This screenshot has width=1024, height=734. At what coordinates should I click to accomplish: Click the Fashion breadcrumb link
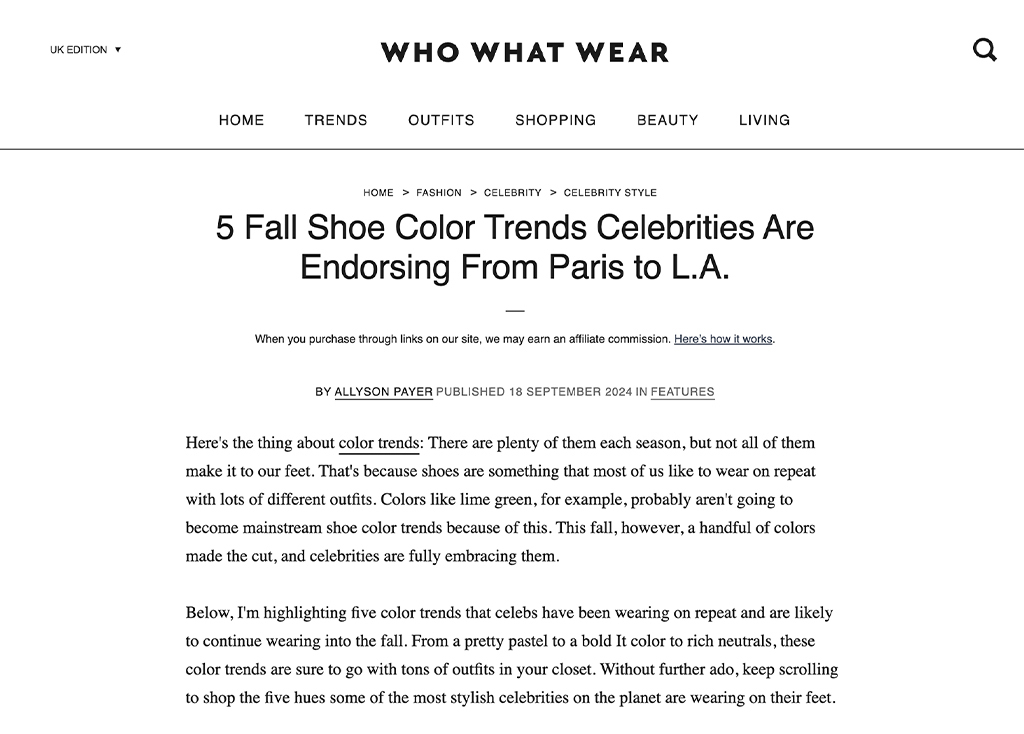click(x=439, y=193)
